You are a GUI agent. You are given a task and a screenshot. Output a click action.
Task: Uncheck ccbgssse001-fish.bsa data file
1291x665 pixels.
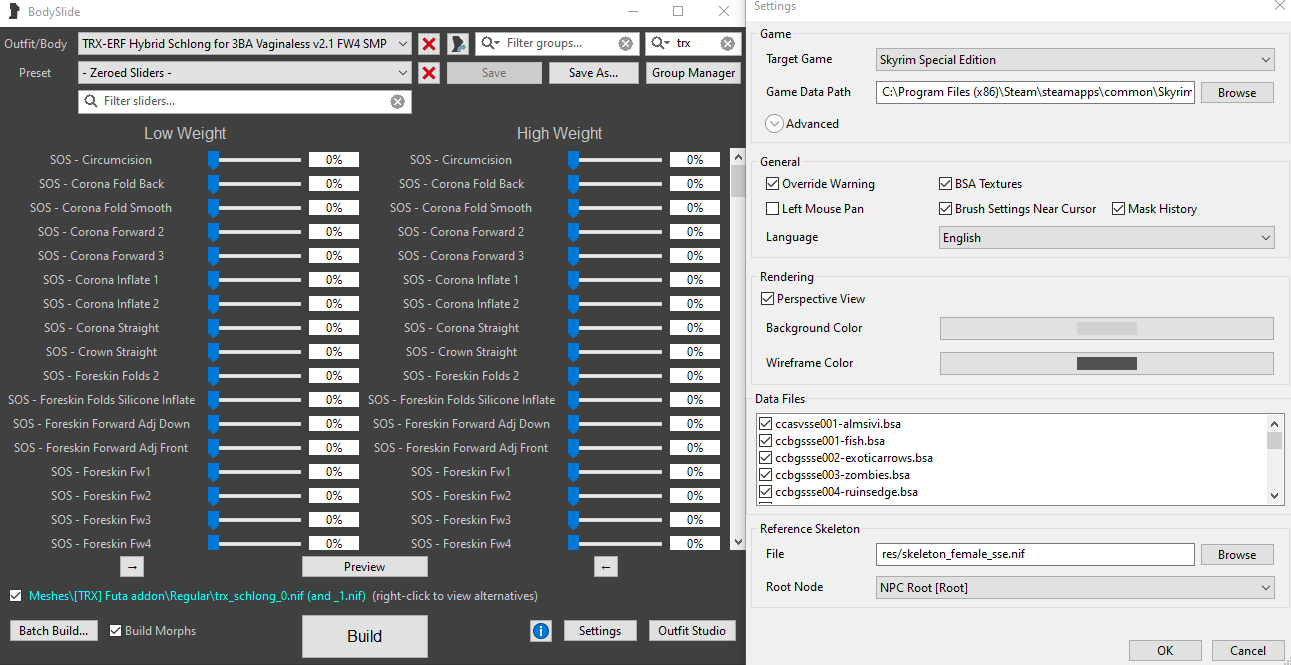(766, 441)
